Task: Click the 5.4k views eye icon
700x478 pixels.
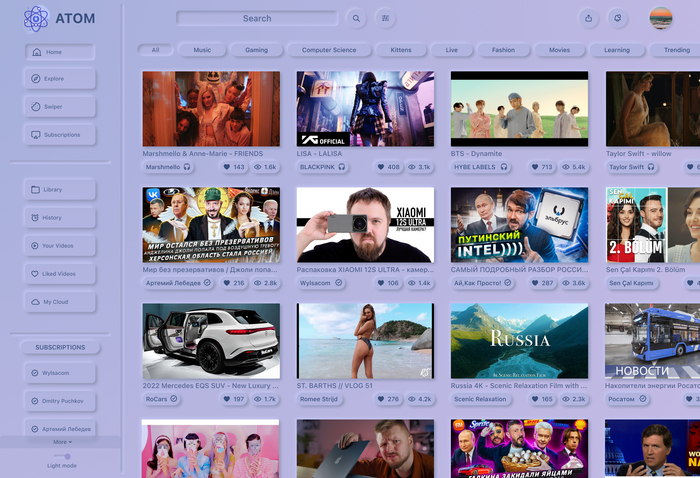Action: [x=566, y=167]
